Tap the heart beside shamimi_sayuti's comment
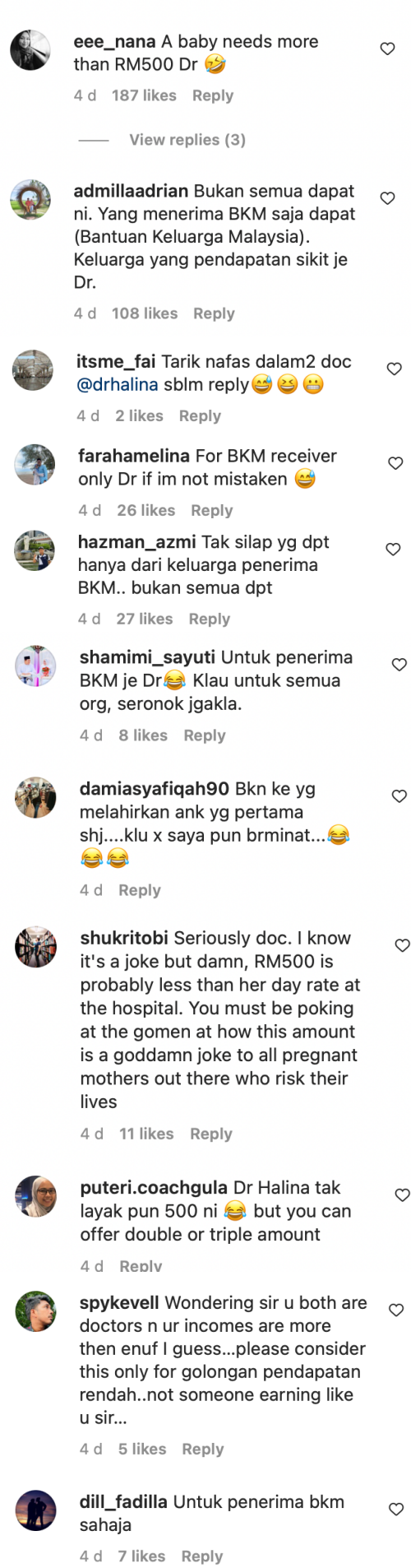 tap(399, 665)
